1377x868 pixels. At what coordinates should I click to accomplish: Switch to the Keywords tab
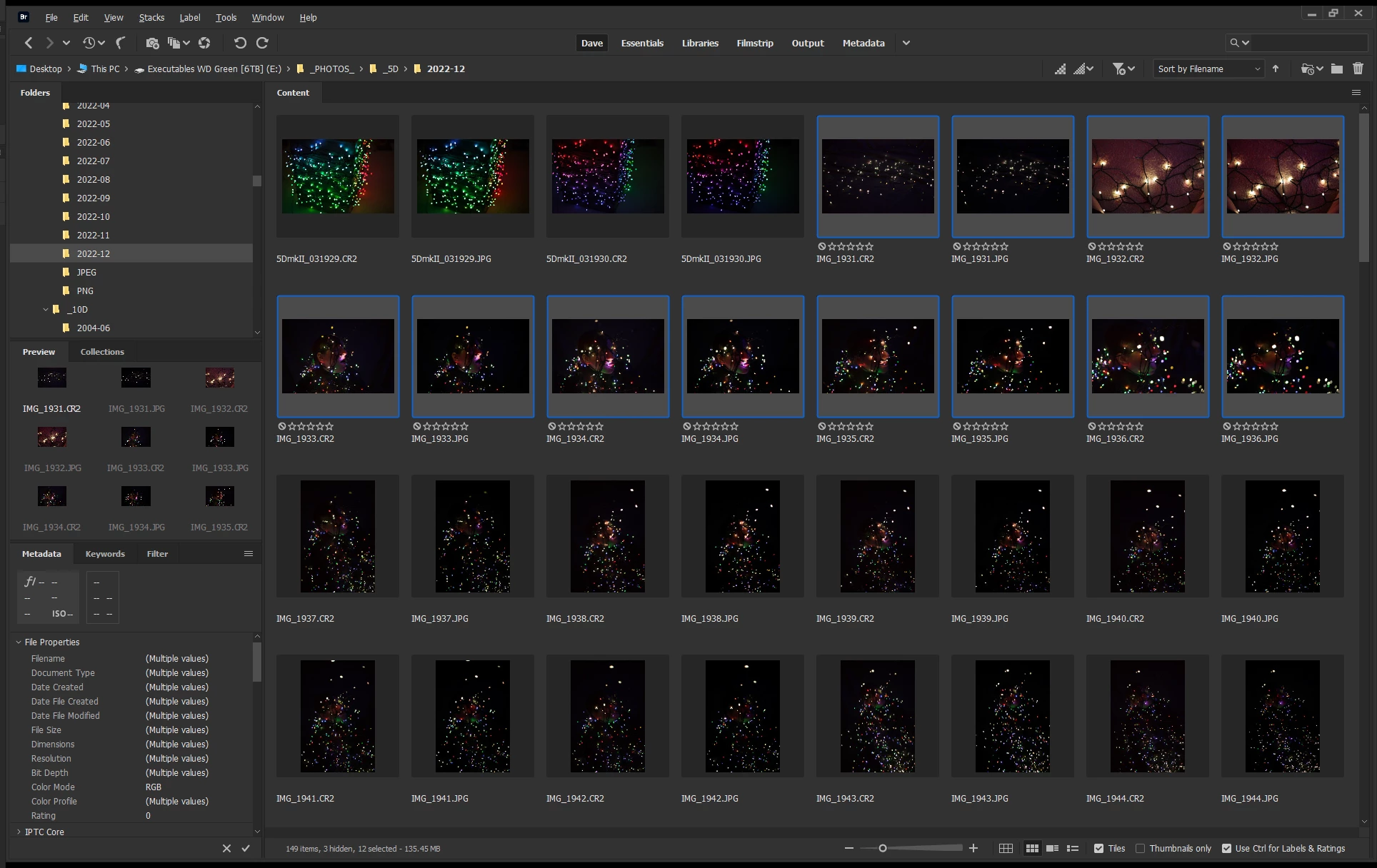click(x=104, y=554)
